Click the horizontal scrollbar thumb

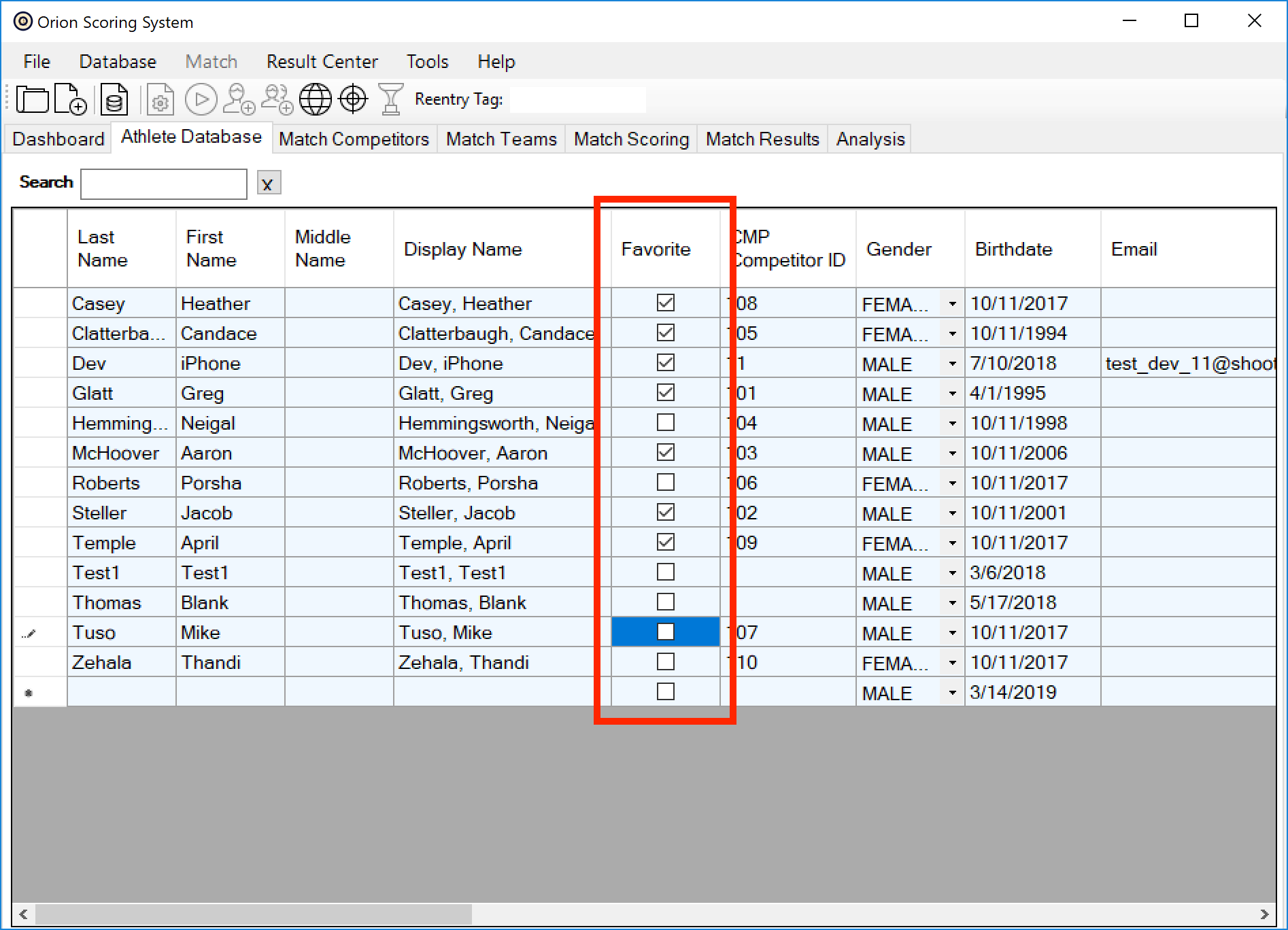tap(253, 914)
